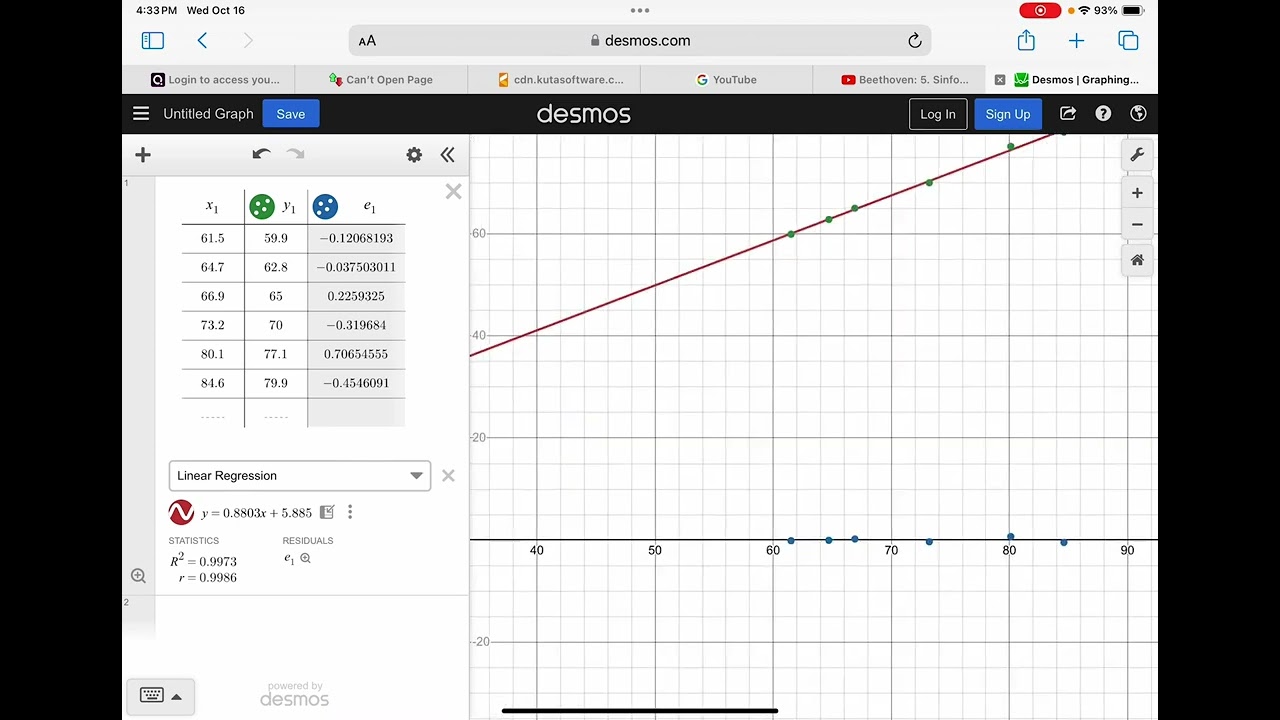Reset graph to default home view

coord(1137,260)
